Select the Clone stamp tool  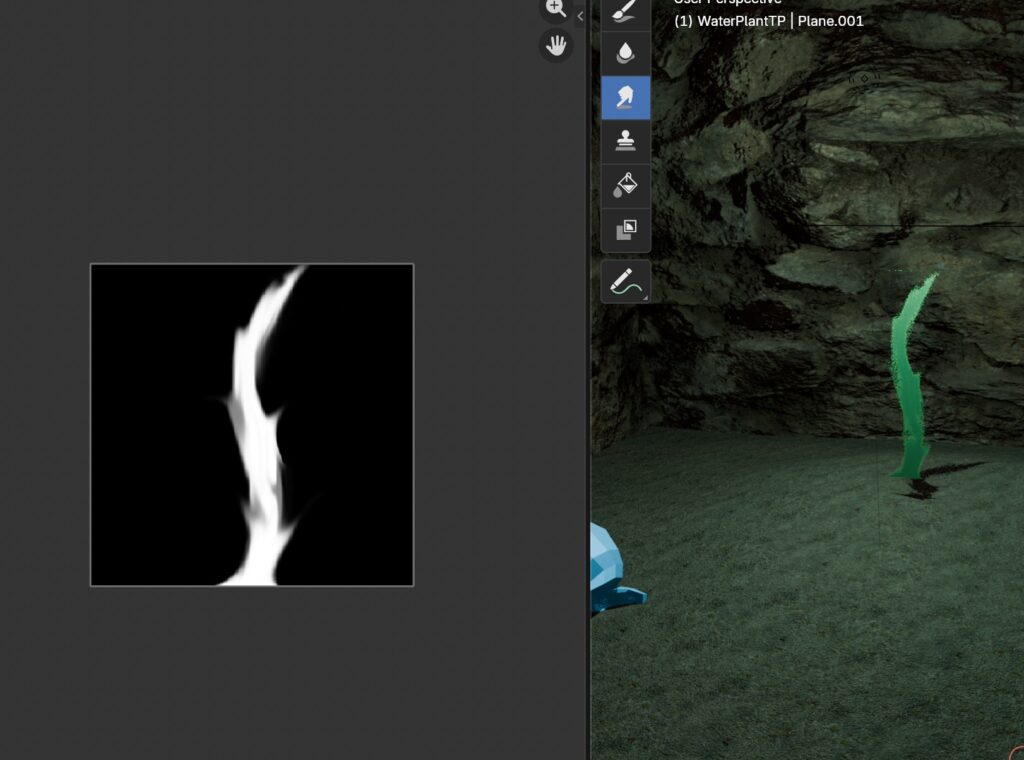pos(626,141)
